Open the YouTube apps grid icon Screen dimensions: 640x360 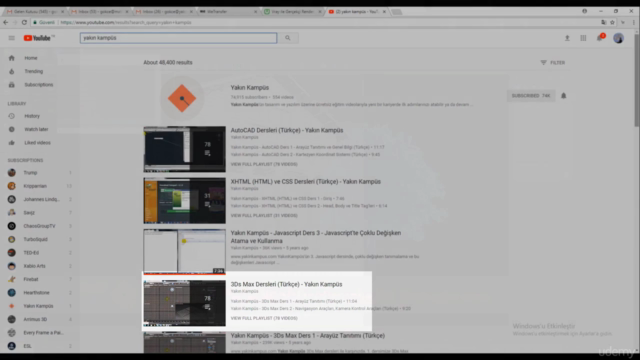coord(583,38)
